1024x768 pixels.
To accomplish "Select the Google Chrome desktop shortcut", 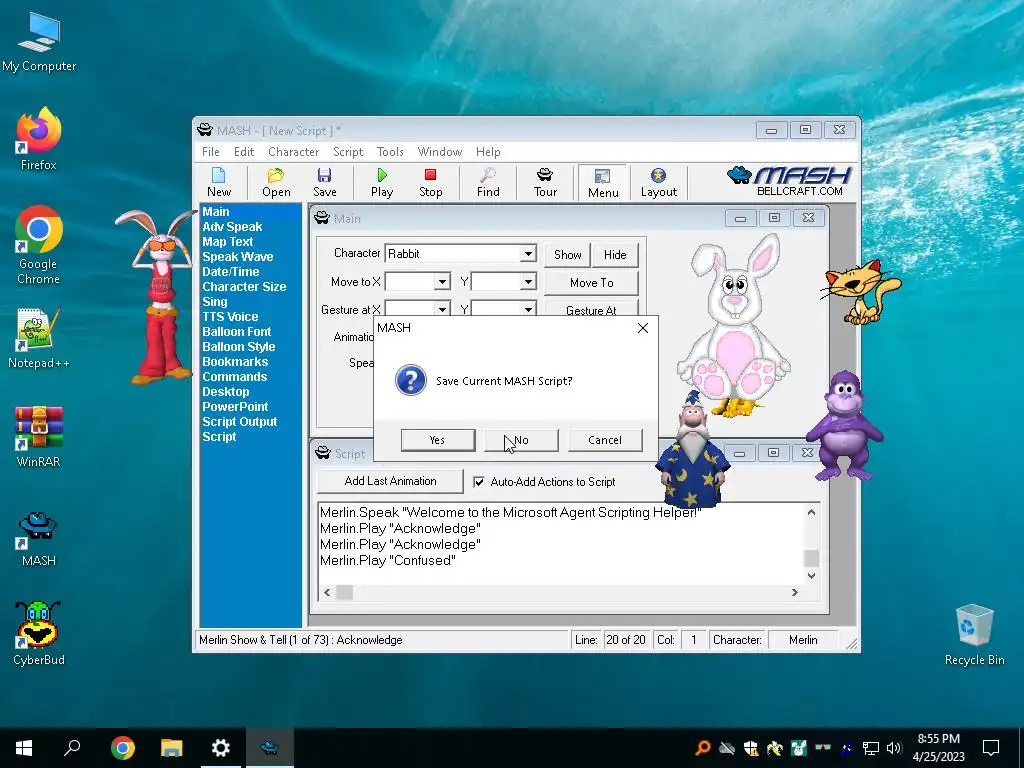I will pyautogui.click(x=39, y=246).
